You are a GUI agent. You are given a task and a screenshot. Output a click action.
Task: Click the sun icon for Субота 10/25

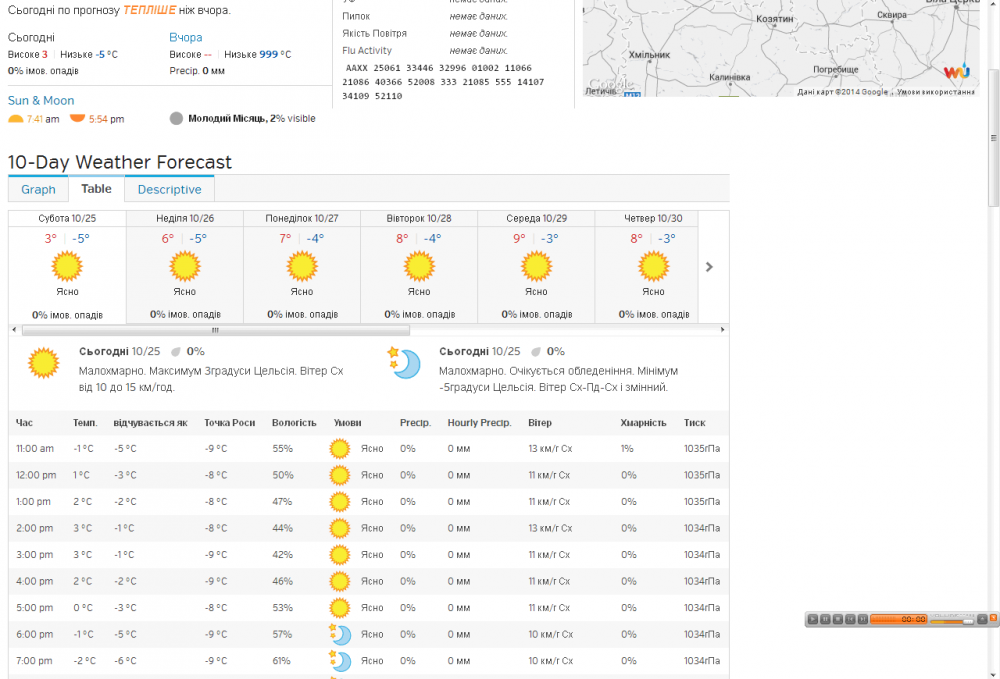pyautogui.click(x=67, y=266)
